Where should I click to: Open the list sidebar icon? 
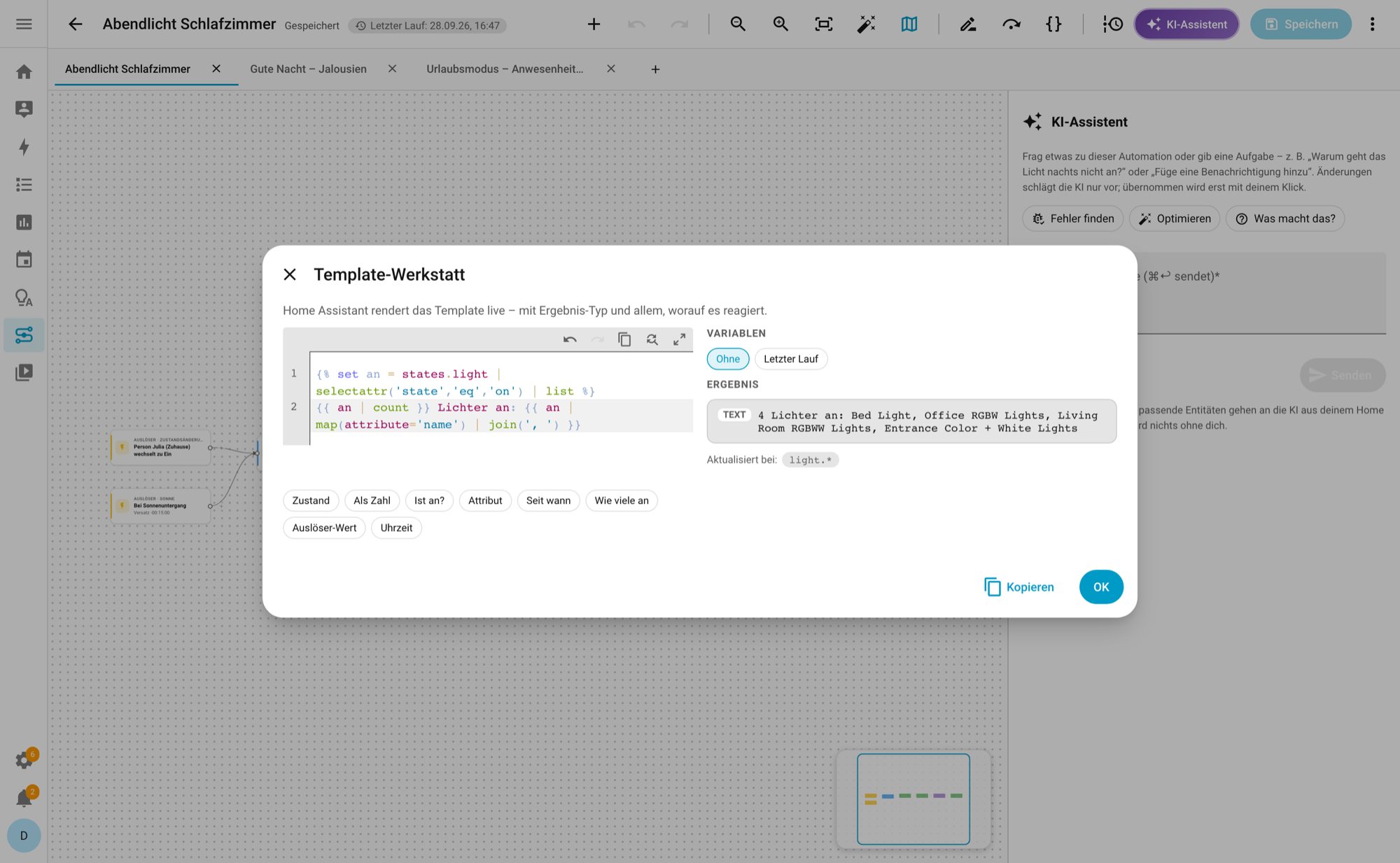pos(24,185)
